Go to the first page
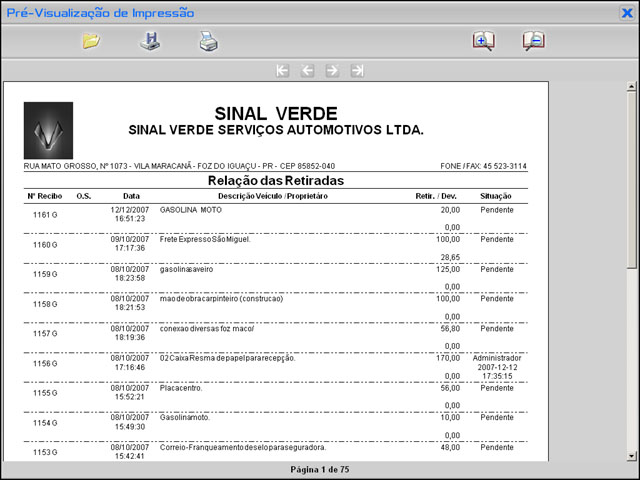 282,71
